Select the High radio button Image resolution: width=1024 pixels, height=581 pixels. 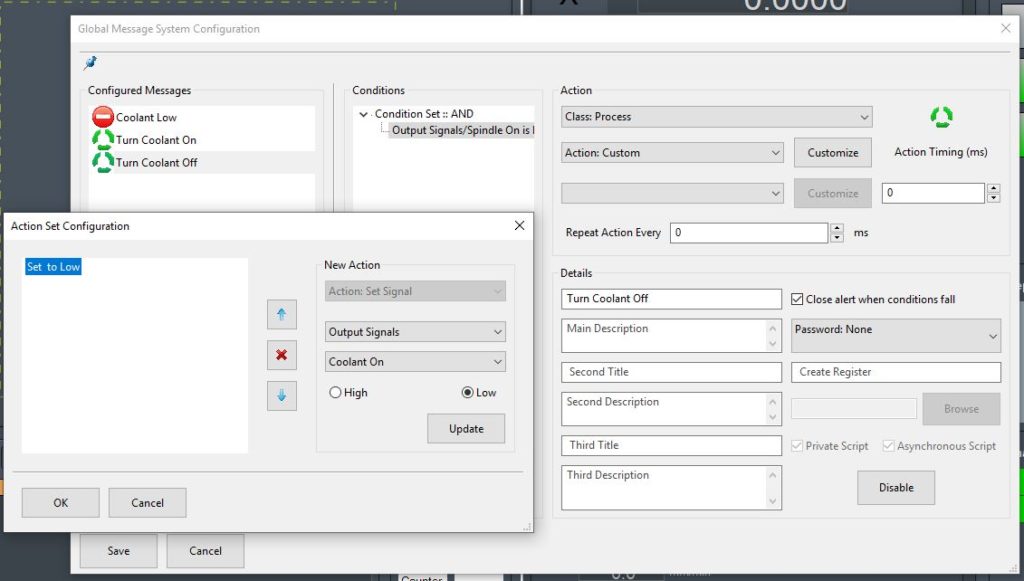coord(335,393)
